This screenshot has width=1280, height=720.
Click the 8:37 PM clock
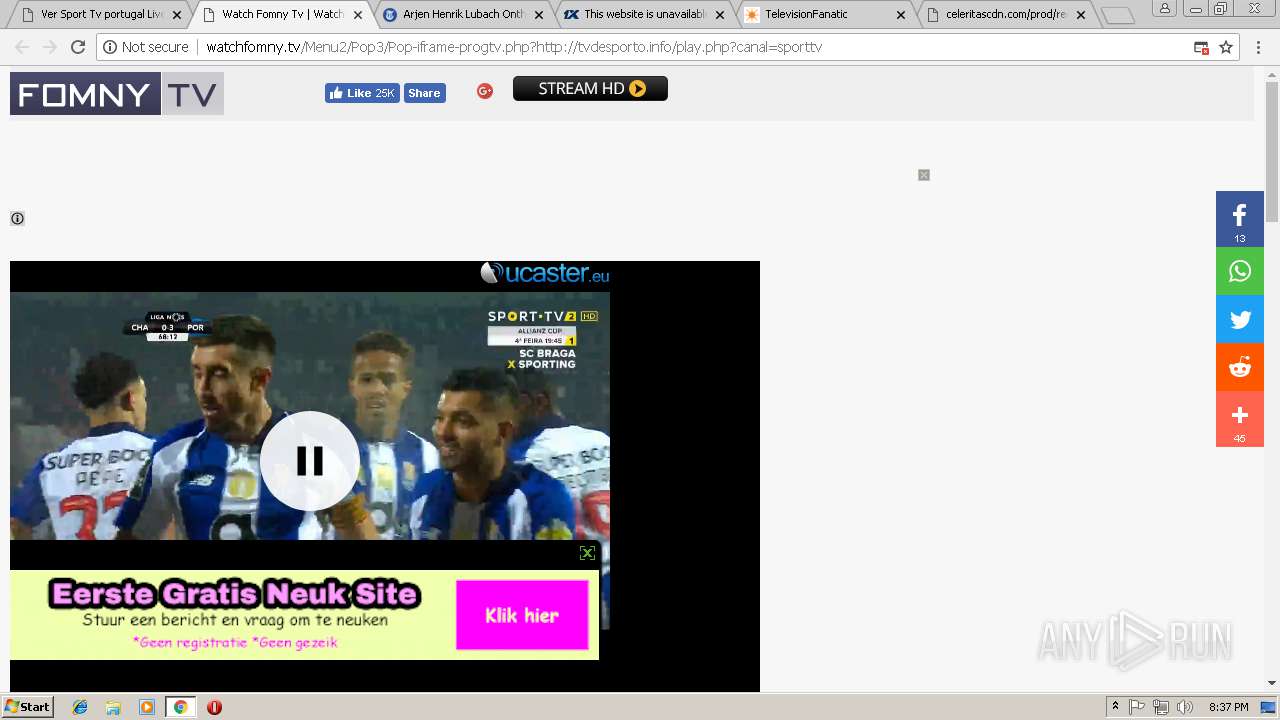click(1229, 707)
